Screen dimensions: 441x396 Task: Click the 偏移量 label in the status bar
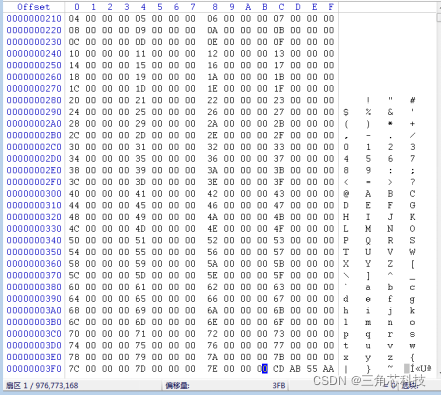177,386
